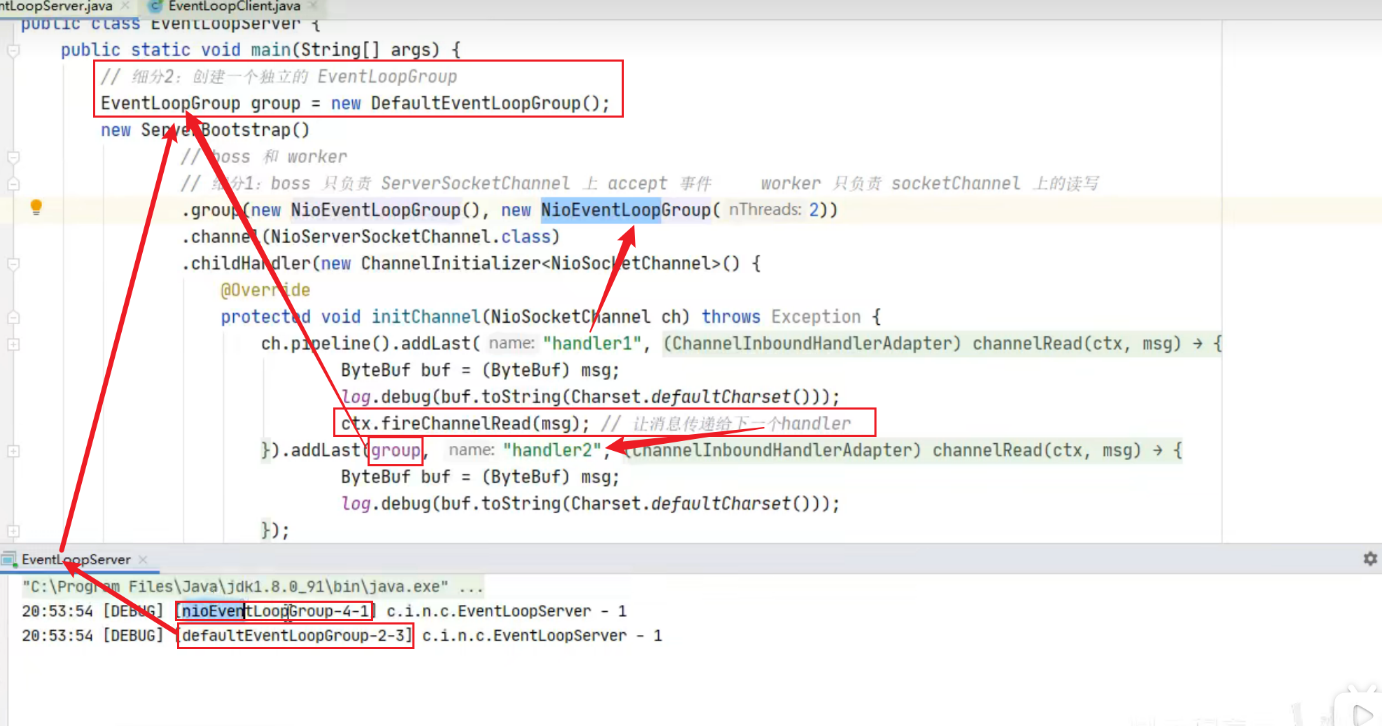Expand the handler1 lambda fold marker
Image resolution: width=1382 pixels, height=726 pixels.
pyautogui.click(x=13, y=344)
